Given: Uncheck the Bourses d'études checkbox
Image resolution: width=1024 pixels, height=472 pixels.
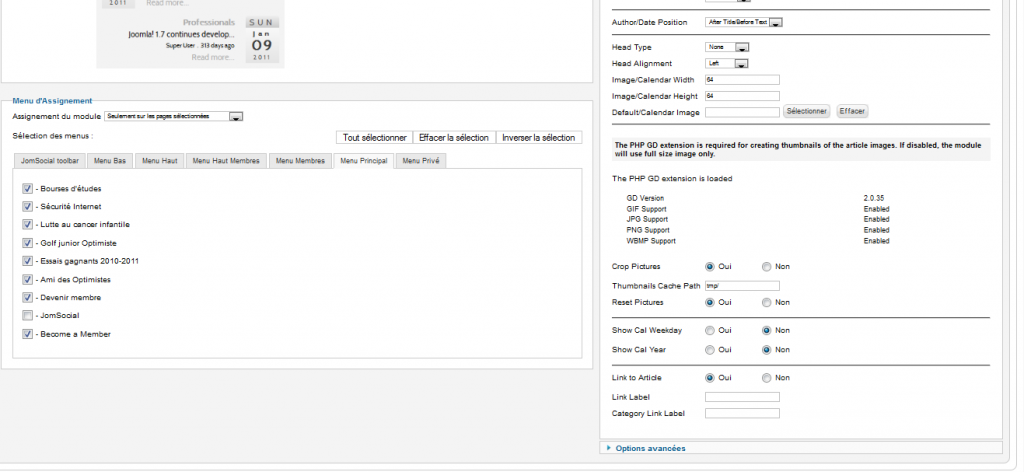Looking at the screenshot, I should [x=27, y=188].
